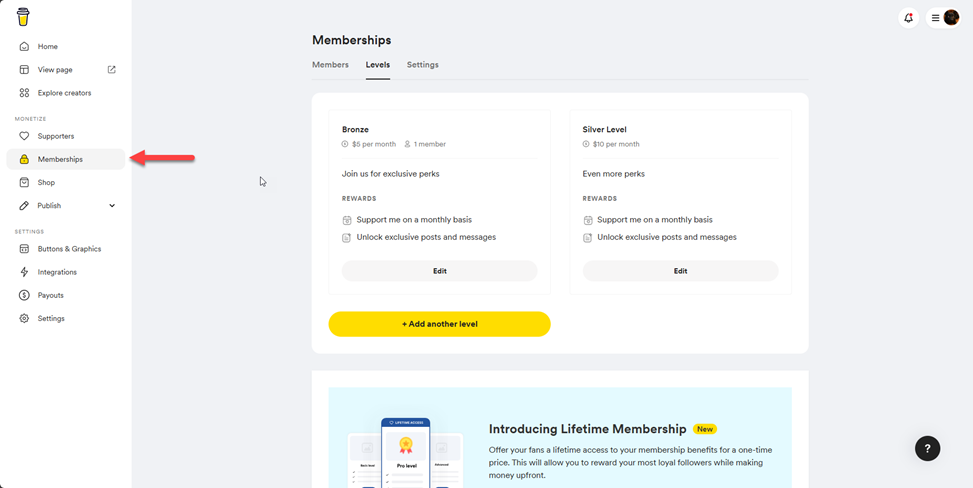
Task: Click the Lifetime Membership promo illustration
Action: [405, 452]
